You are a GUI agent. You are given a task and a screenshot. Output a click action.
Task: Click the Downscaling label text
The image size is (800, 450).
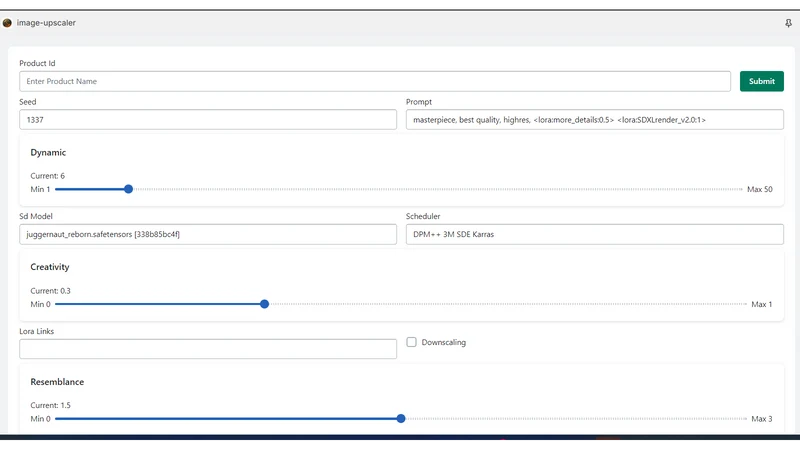pyautogui.click(x=444, y=342)
